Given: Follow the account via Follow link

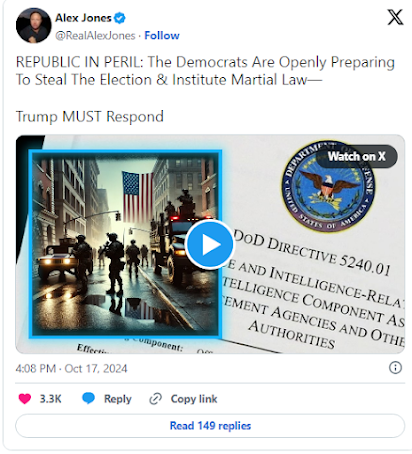Looking at the screenshot, I should 162,36.
